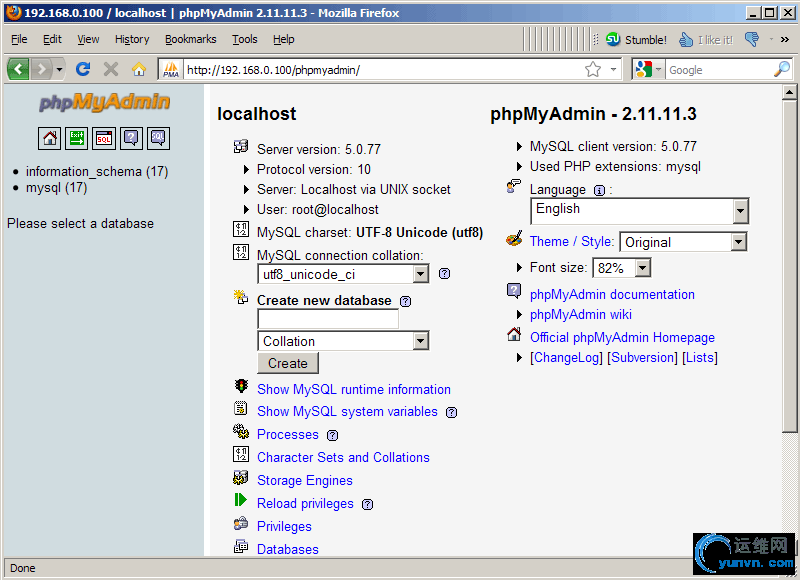Click the Storage Engines icon
This screenshot has width=800, height=580.
coord(241,477)
